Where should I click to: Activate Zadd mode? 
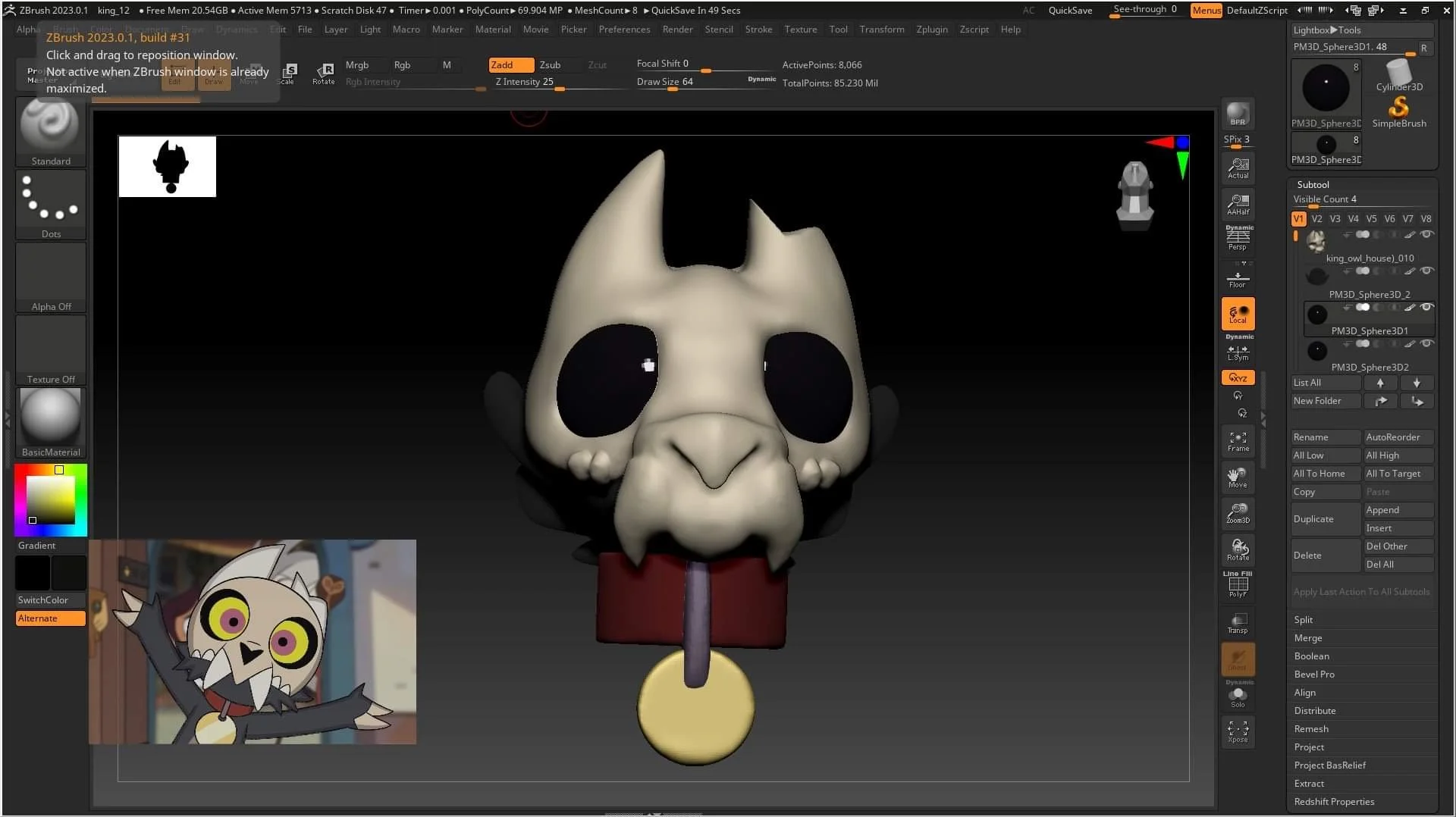coord(511,65)
